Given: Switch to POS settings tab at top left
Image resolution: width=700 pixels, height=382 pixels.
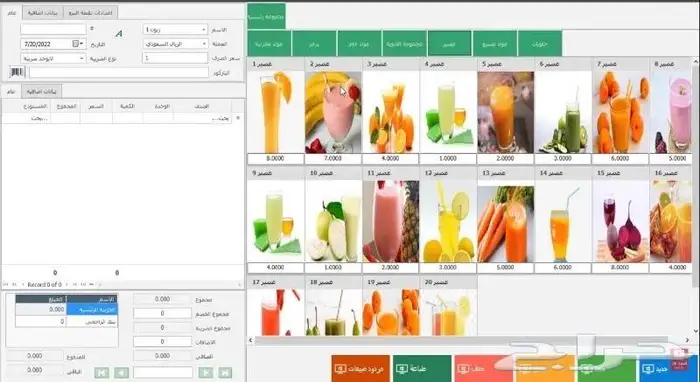Looking at the screenshot, I should click(x=90, y=13).
